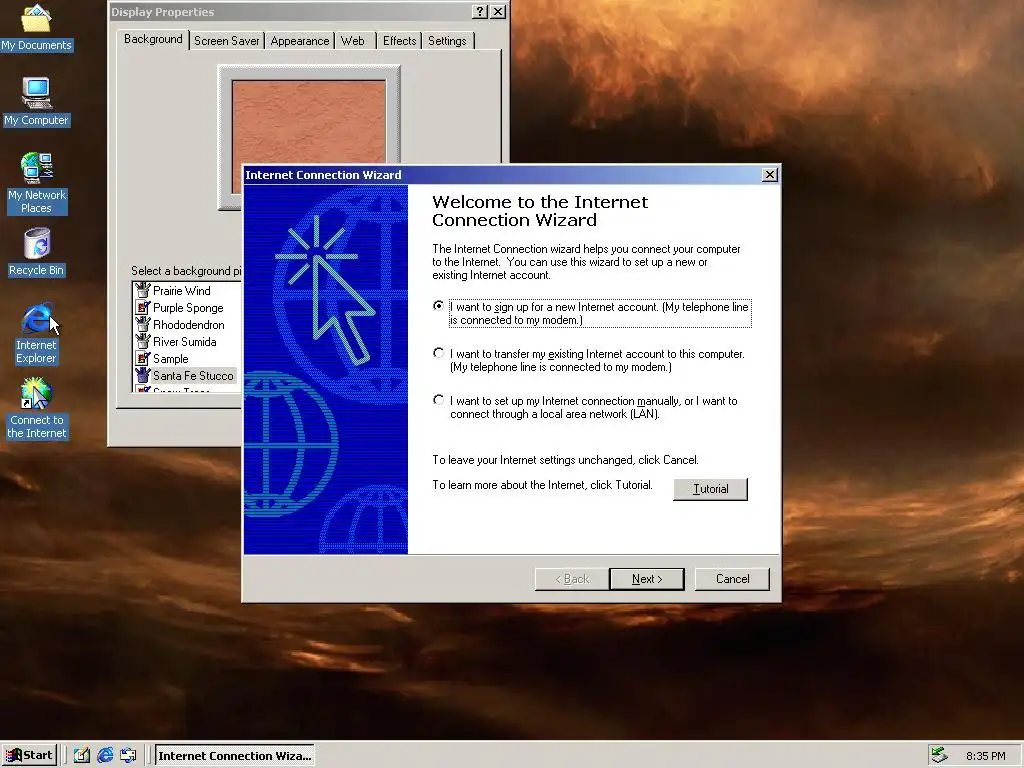Open the Settings tab
Screen dimensions: 1024x768
[447, 40]
